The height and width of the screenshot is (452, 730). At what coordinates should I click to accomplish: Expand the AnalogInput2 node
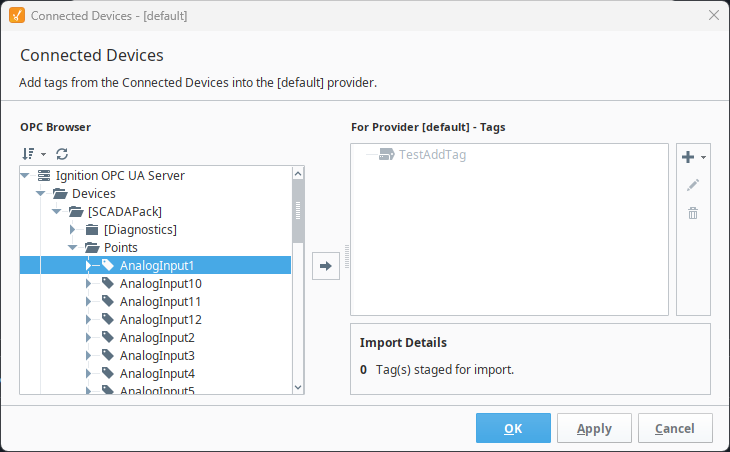pyautogui.click(x=88, y=337)
